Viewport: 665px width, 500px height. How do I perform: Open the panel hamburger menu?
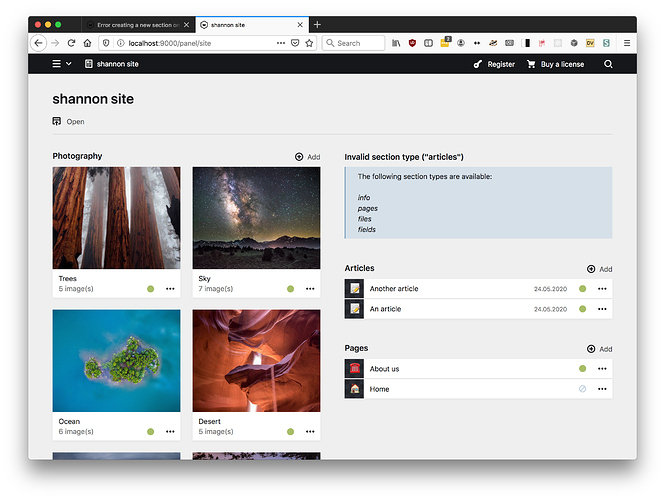coord(56,64)
